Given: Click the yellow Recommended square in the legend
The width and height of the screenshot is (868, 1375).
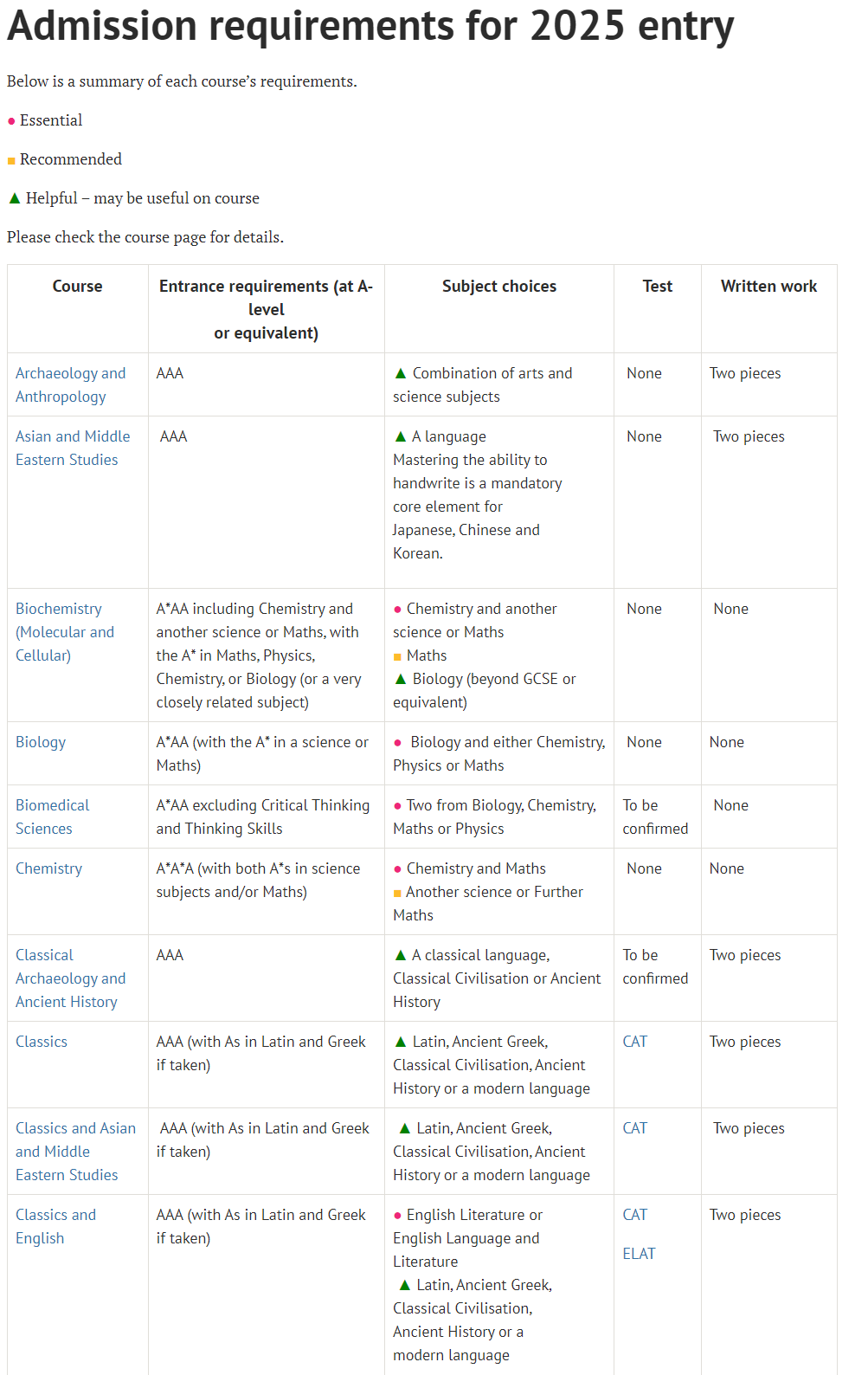Looking at the screenshot, I should pyautogui.click(x=11, y=160).
